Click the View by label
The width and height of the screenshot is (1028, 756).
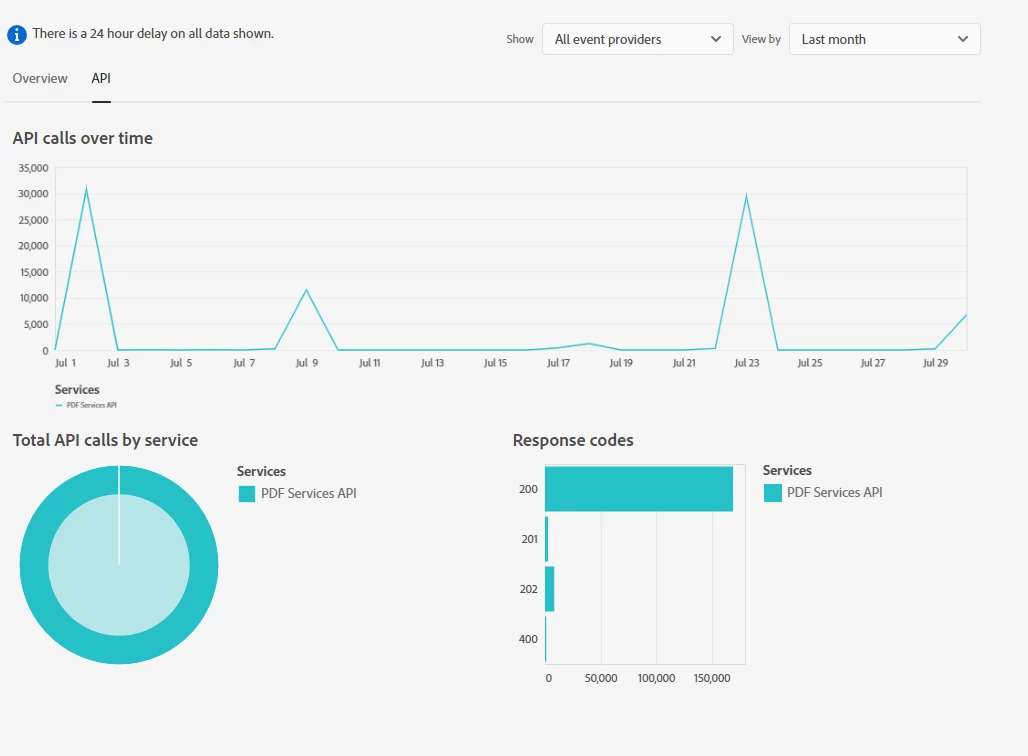pos(761,39)
